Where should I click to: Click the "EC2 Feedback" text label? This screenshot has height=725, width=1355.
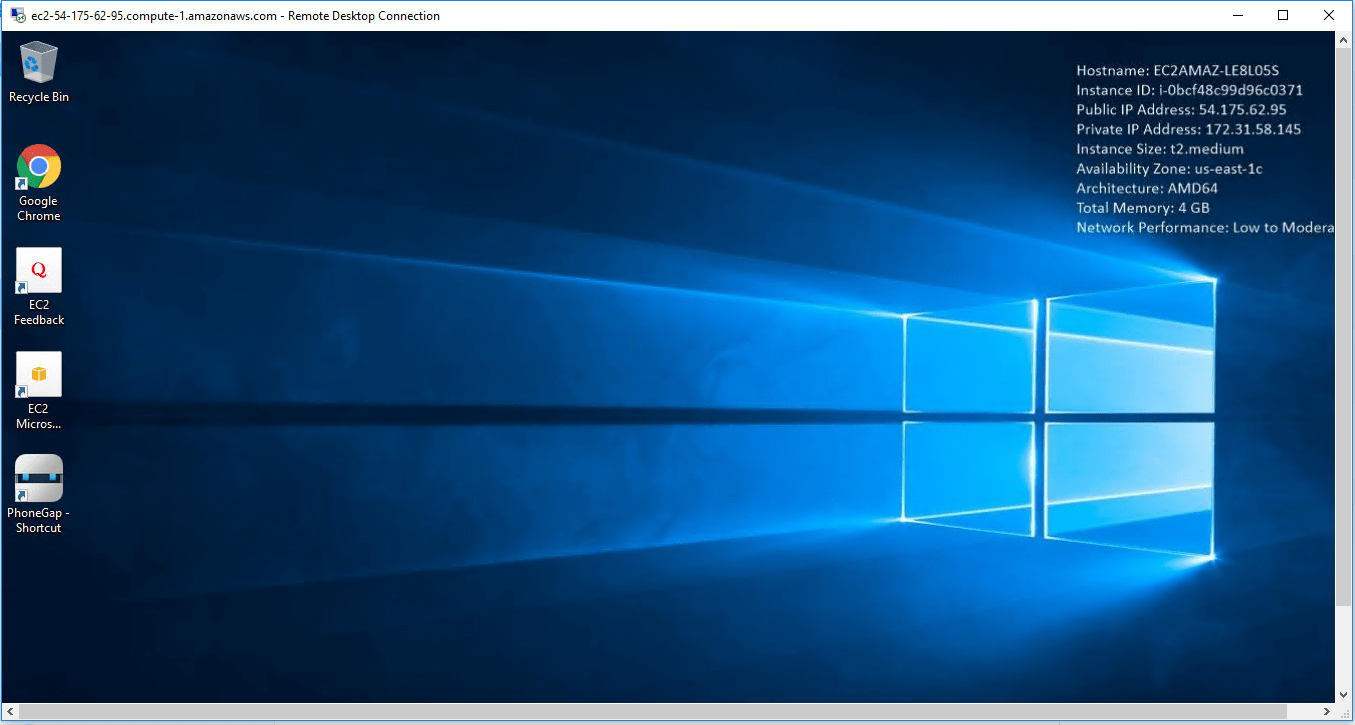tap(38, 312)
